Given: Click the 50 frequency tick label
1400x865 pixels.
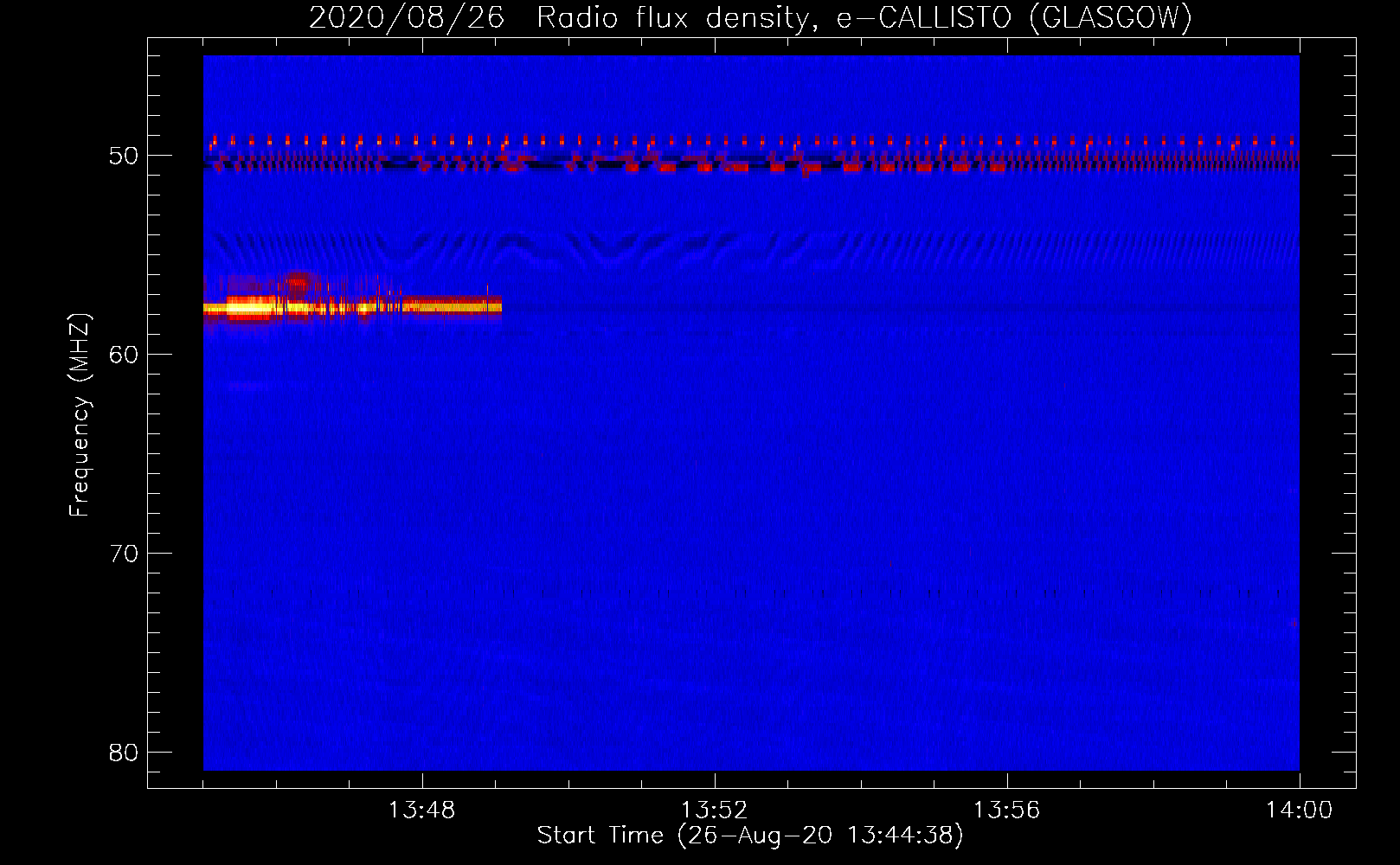Looking at the screenshot, I should [x=124, y=156].
